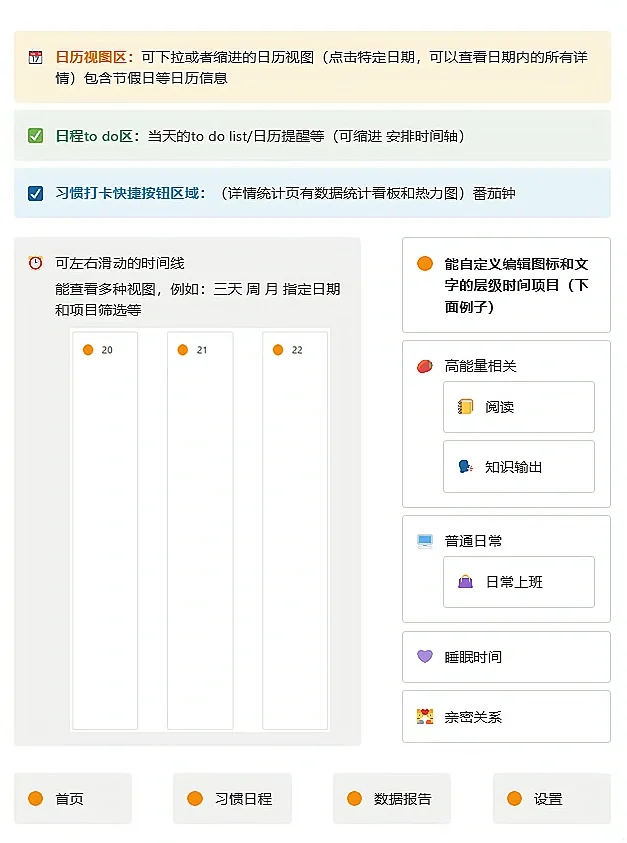Viewport: 627px width, 843px height.
Task: Click the computer monitor icon beside 普通日常
Action: (425, 541)
